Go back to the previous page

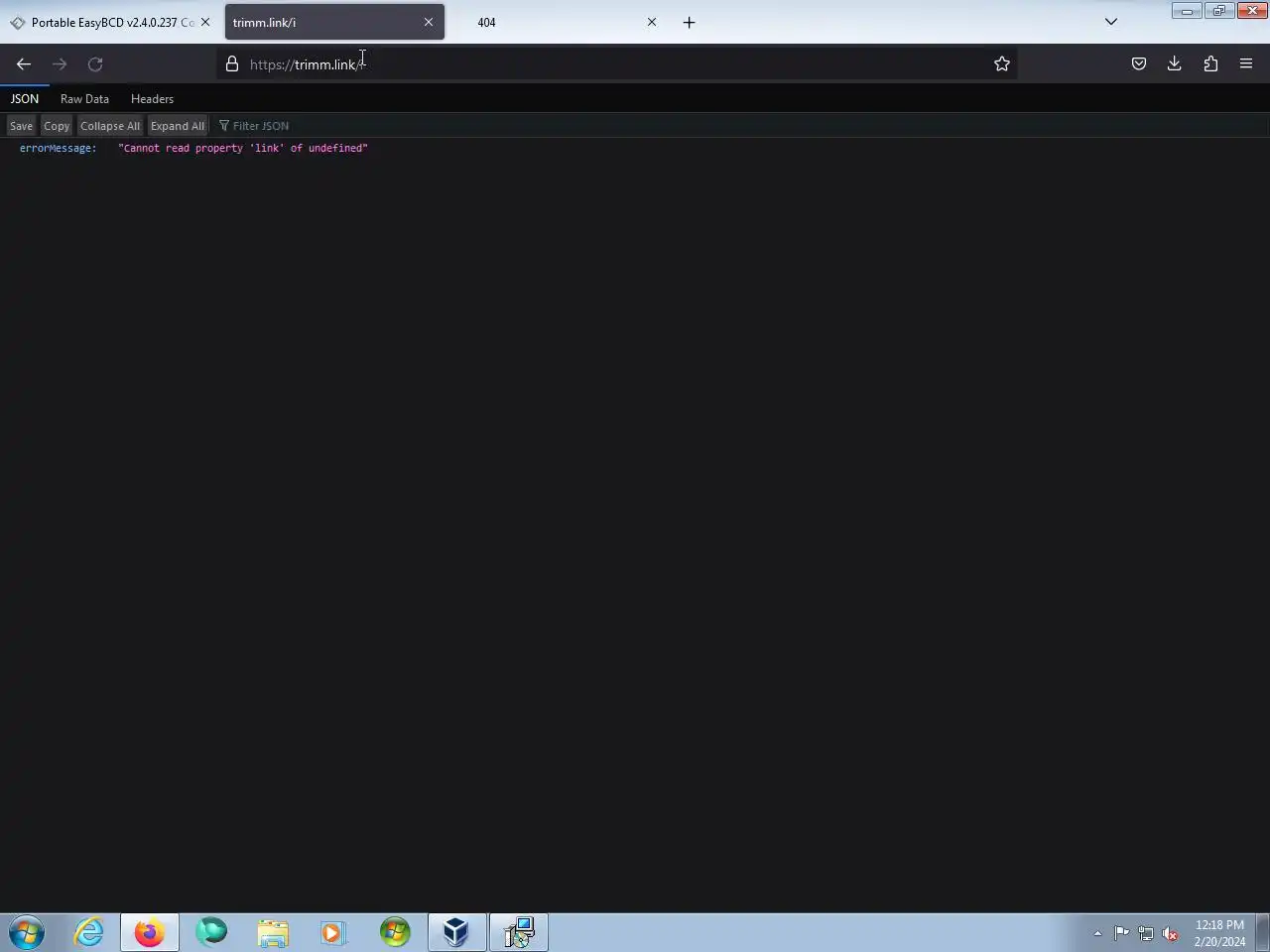point(24,63)
